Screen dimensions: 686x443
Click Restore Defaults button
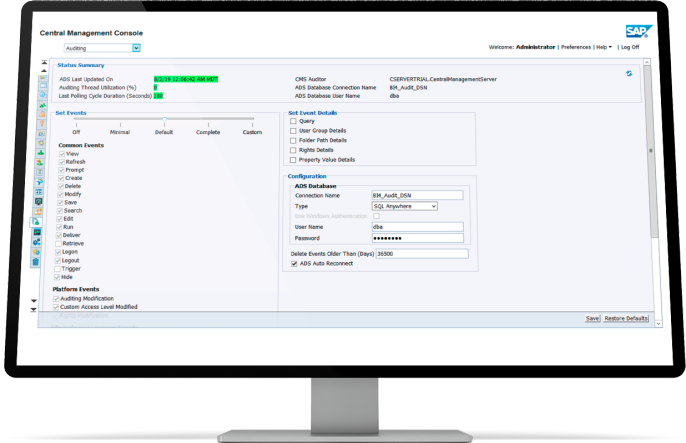click(x=626, y=318)
